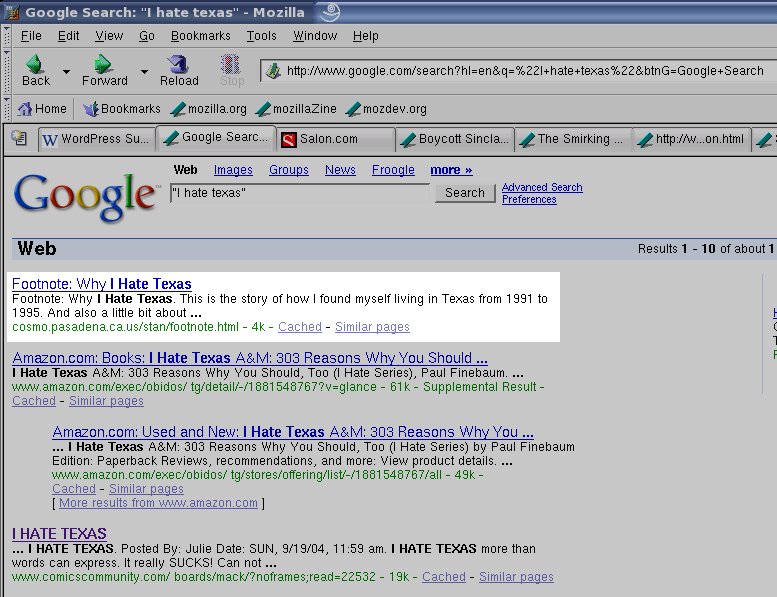The height and width of the screenshot is (597, 777).
Task: Click the Google search text box
Action: pos(300,193)
